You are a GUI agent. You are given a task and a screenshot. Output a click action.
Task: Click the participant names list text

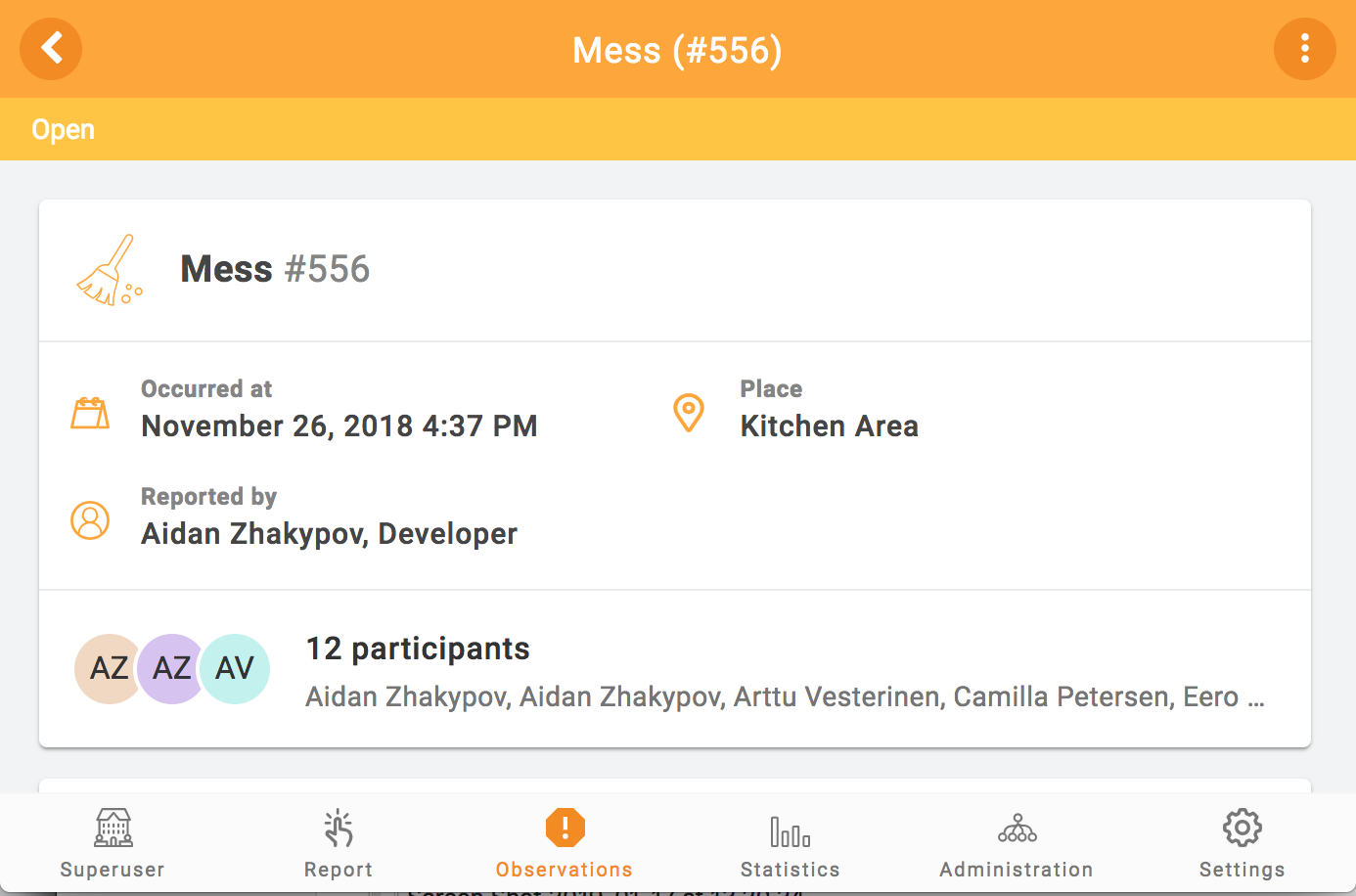tap(785, 696)
